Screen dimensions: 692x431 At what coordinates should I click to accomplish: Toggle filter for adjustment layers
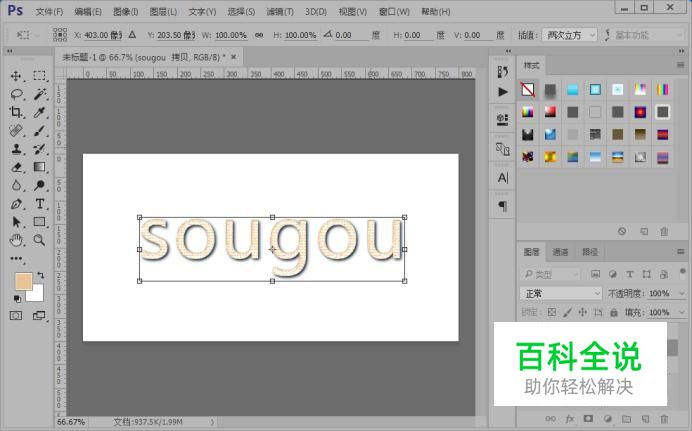[613, 274]
